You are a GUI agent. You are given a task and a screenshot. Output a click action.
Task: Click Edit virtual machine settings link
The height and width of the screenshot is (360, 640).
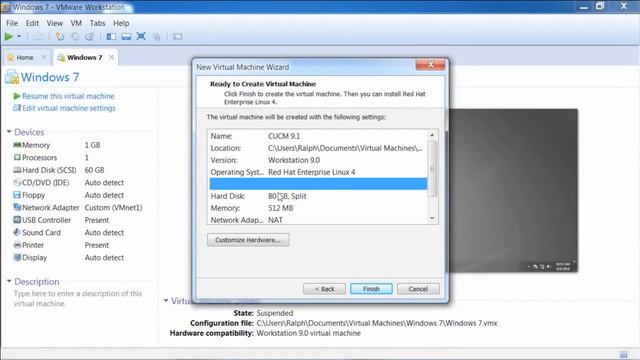coord(69,108)
